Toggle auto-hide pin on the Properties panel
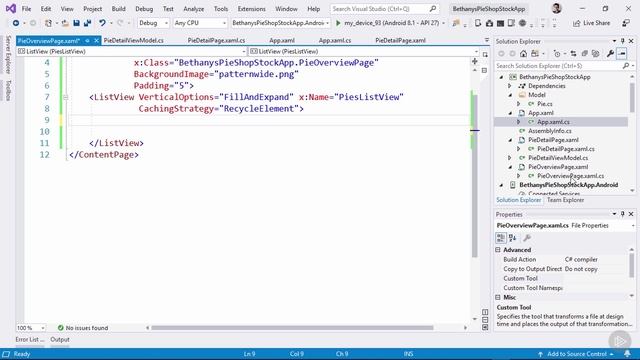Viewport: 640px width, 360px height. pos(622,214)
